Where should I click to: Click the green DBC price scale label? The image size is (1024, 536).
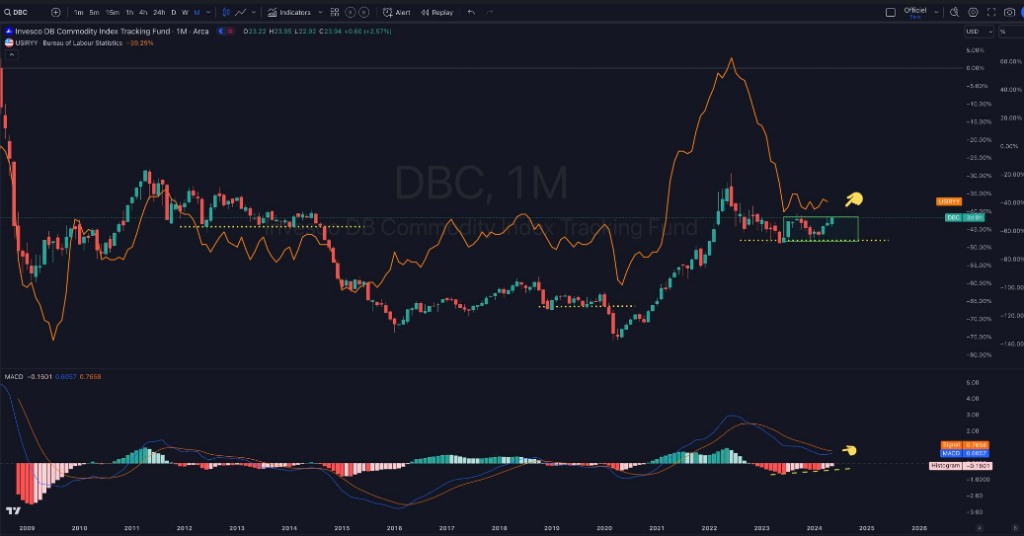(x=965, y=217)
